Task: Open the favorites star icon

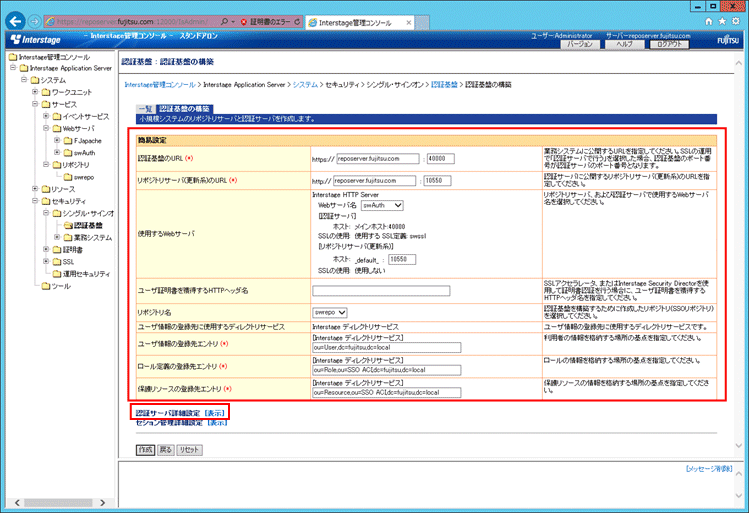Action: 722,21
